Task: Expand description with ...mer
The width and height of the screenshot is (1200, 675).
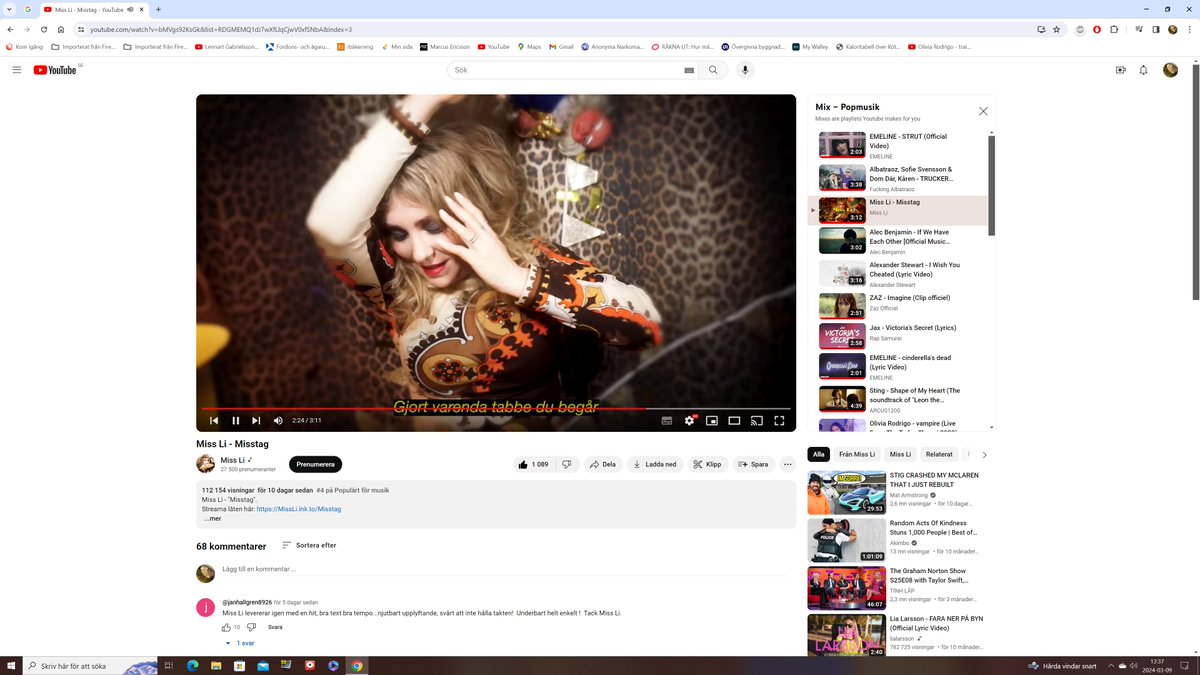Action: (211, 519)
